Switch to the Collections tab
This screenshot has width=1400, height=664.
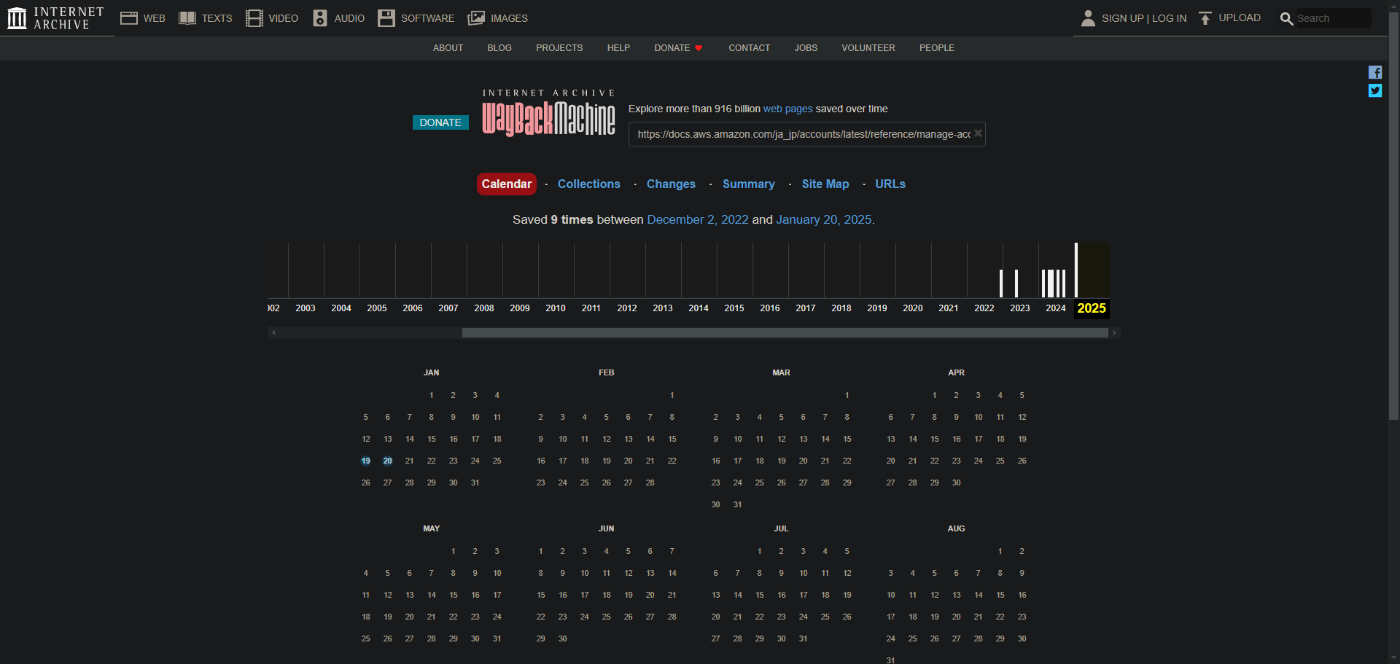pos(589,184)
